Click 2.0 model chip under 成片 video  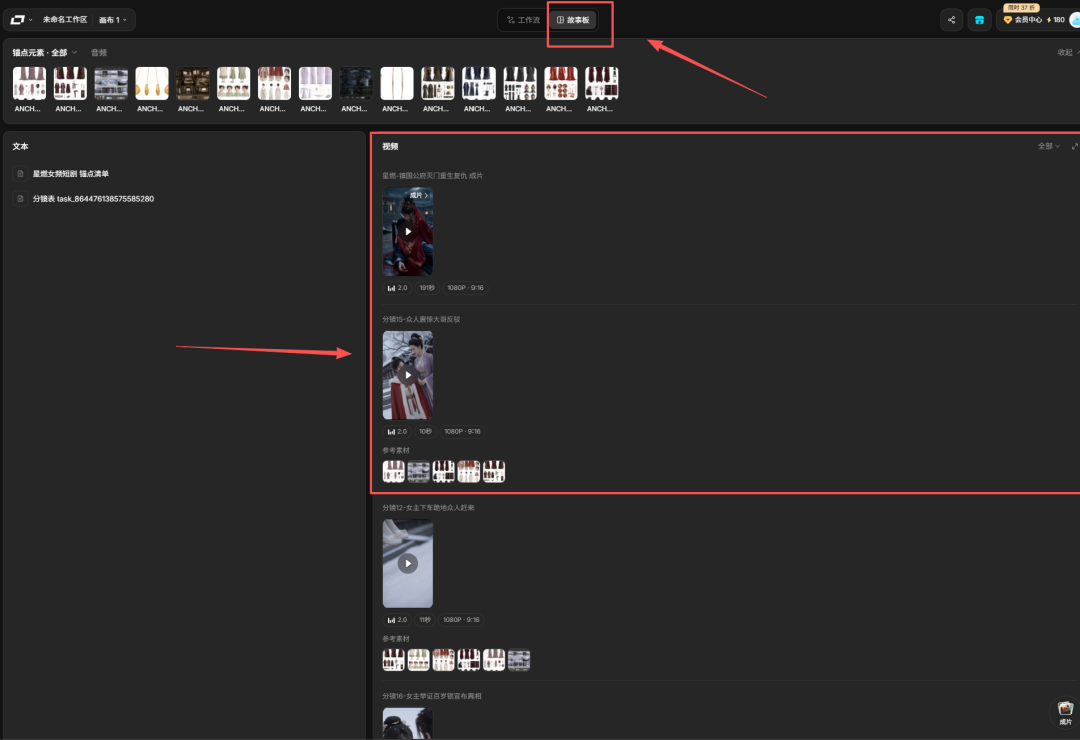pos(397,288)
